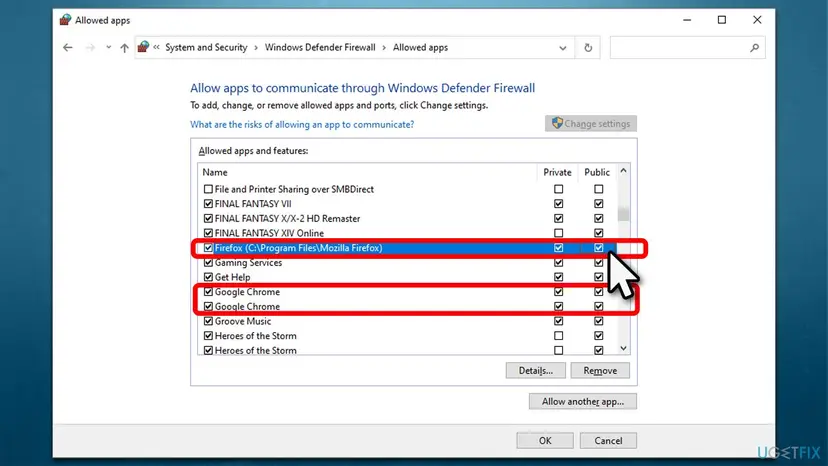Click Allow another app button
828x466 pixels.
tap(582, 402)
